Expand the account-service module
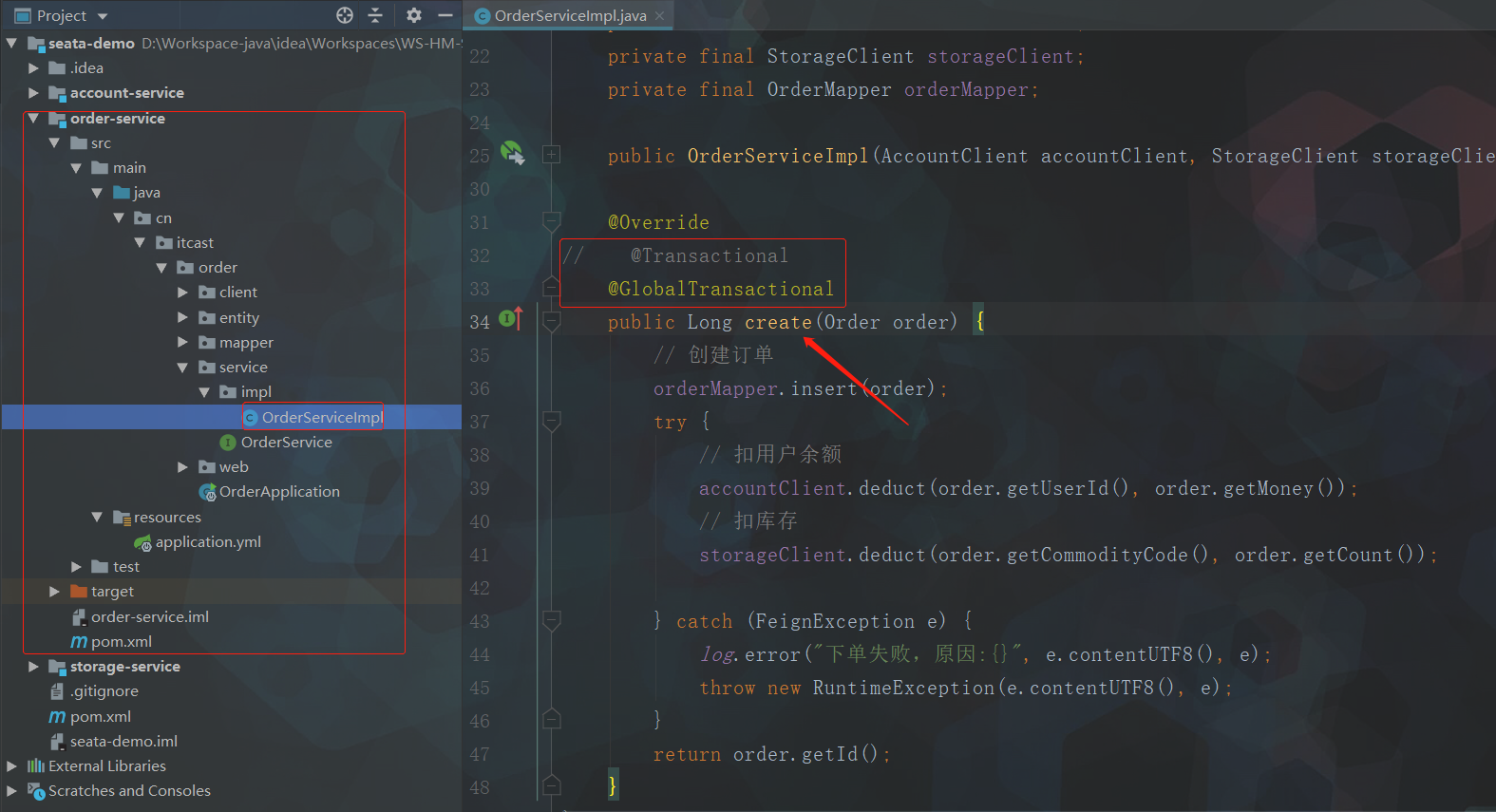The height and width of the screenshot is (812, 1496). tap(33, 93)
